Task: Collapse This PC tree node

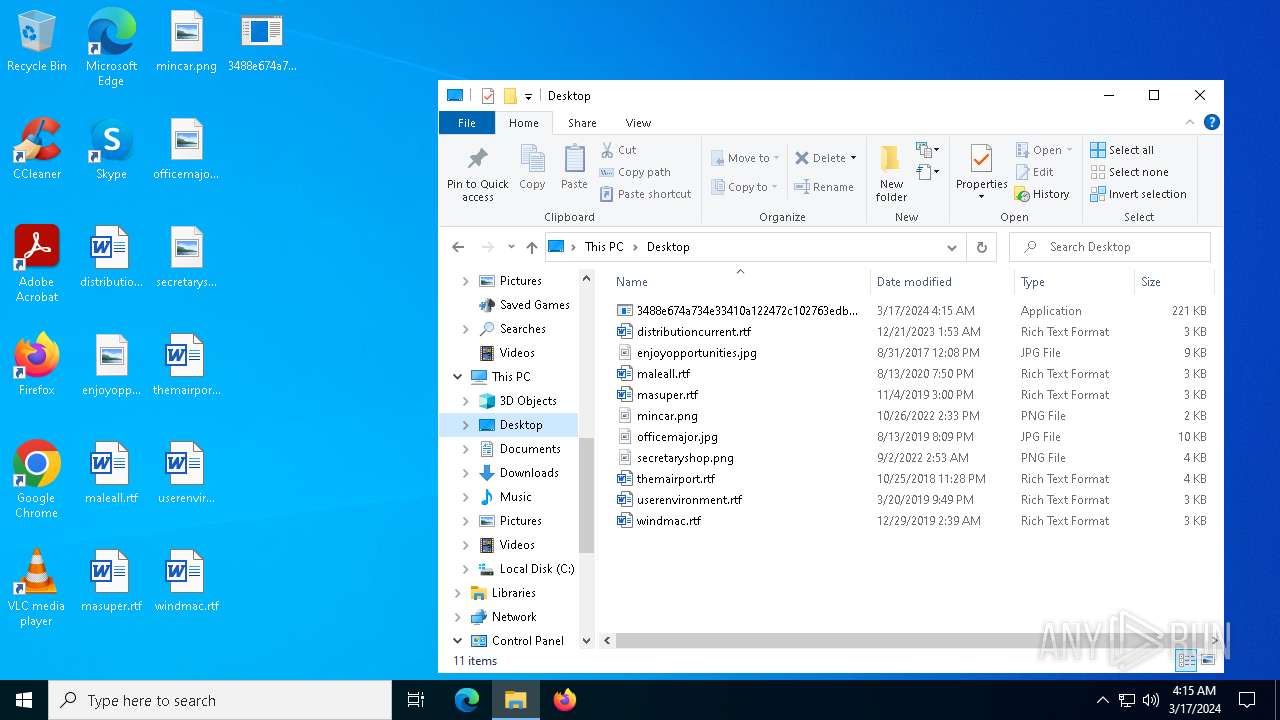Action: click(458, 377)
